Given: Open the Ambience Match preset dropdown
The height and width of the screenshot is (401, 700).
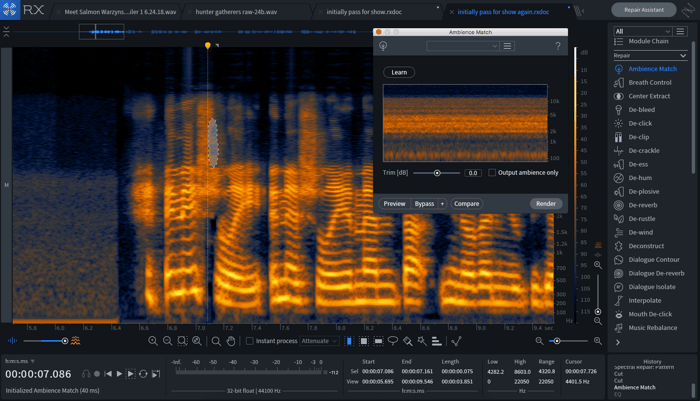Looking at the screenshot, I should click(462, 46).
